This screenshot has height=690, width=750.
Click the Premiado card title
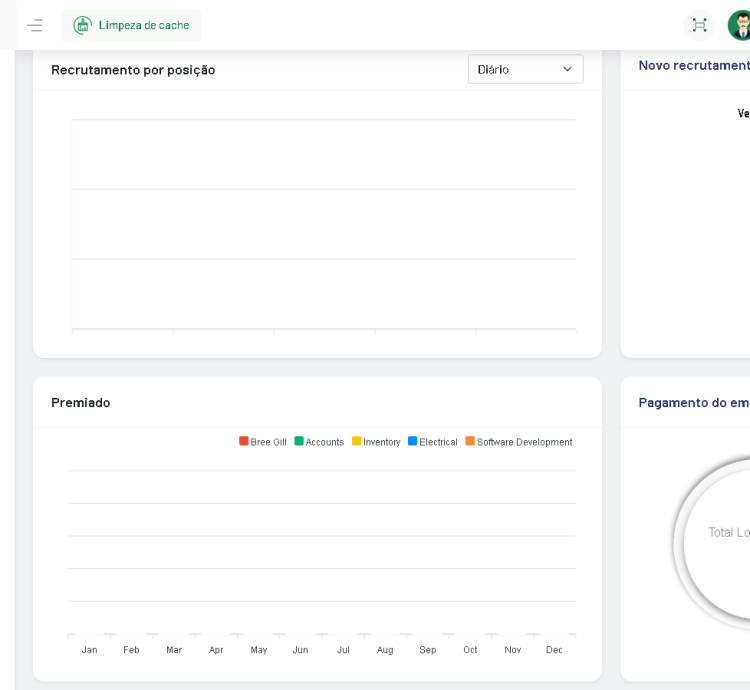[81, 402]
